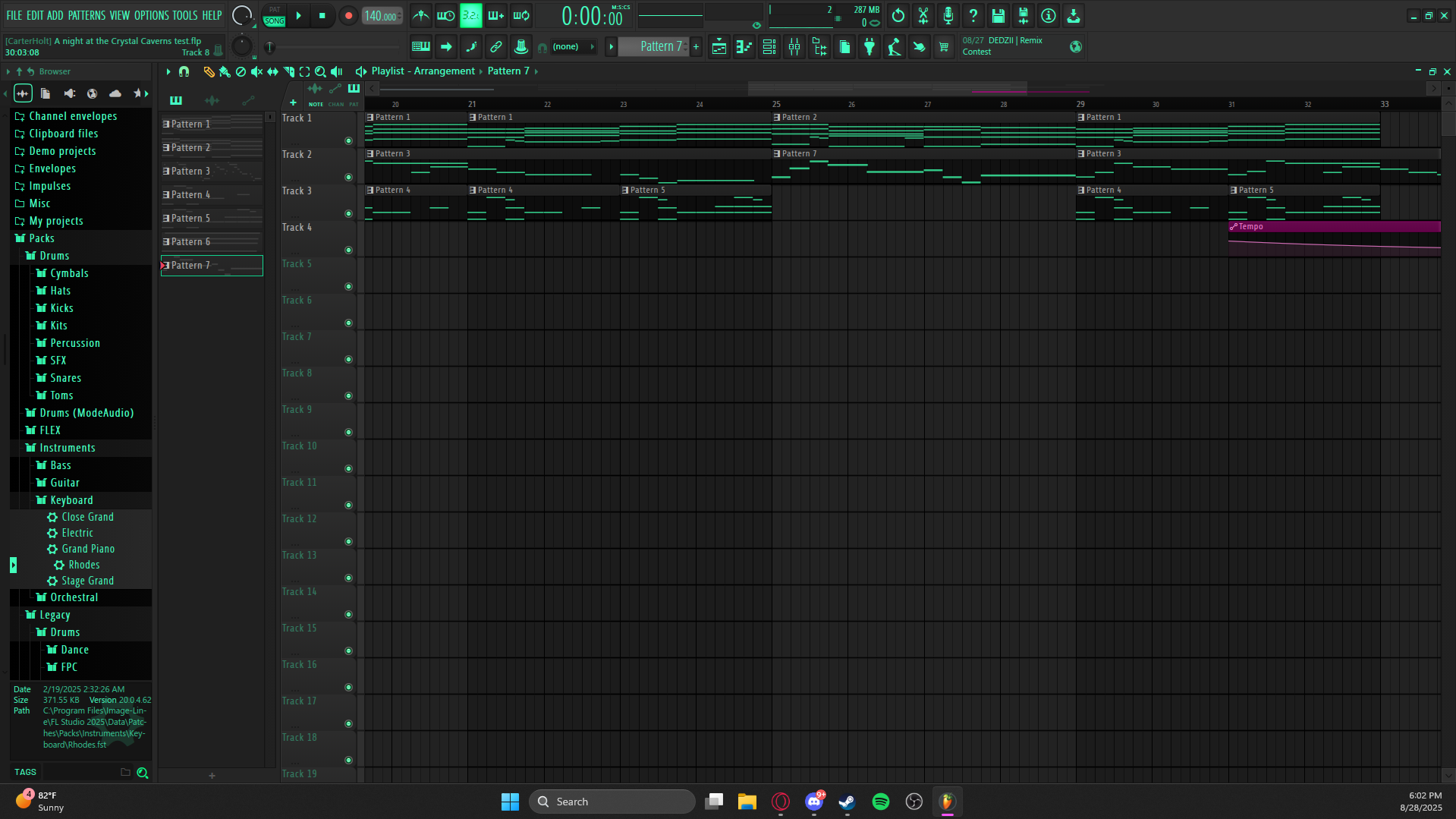
Task: Open the Pattern 7 selector dropdown
Action: point(653,47)
